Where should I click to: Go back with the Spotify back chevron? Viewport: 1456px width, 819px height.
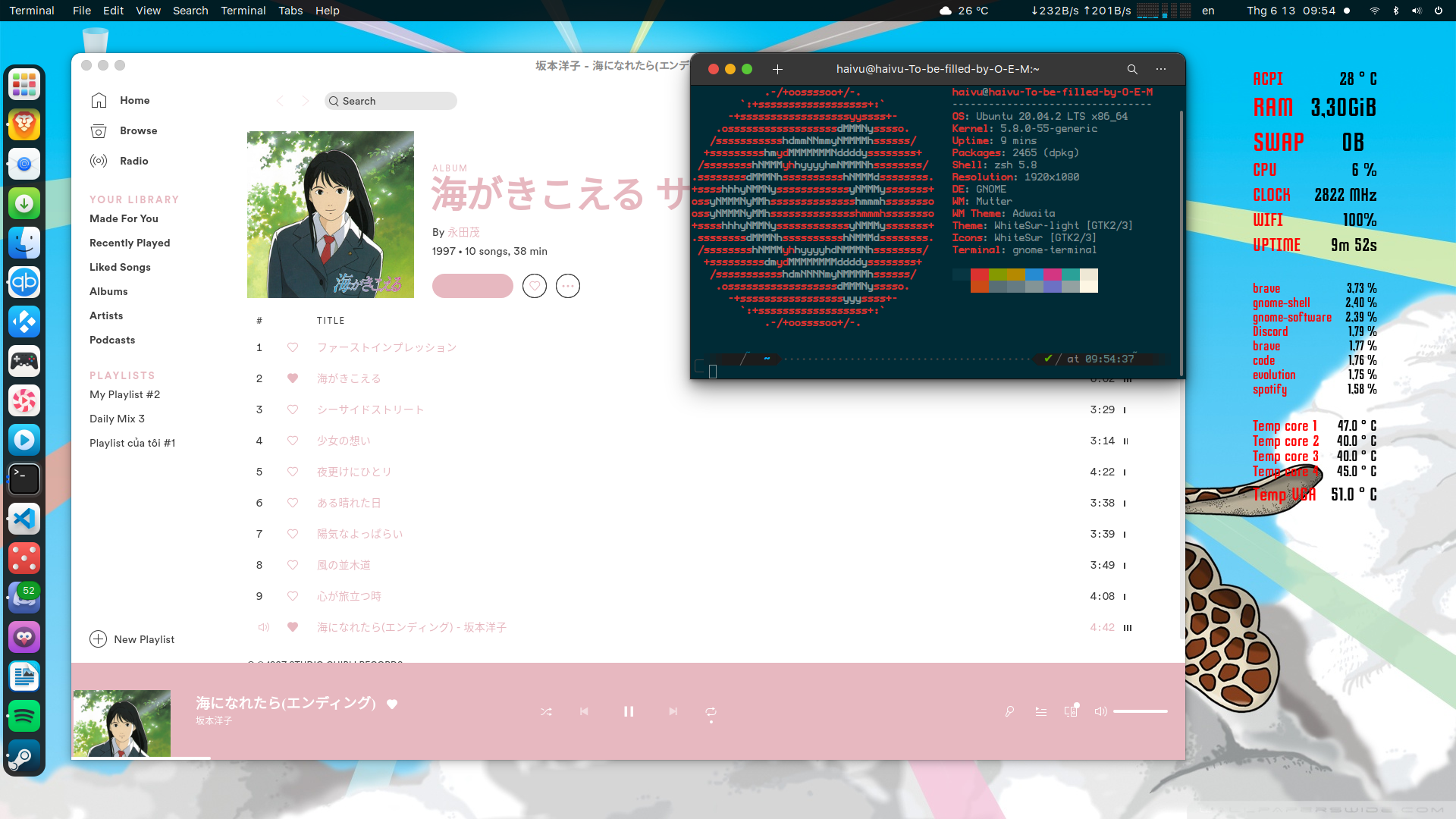[280, 101]
